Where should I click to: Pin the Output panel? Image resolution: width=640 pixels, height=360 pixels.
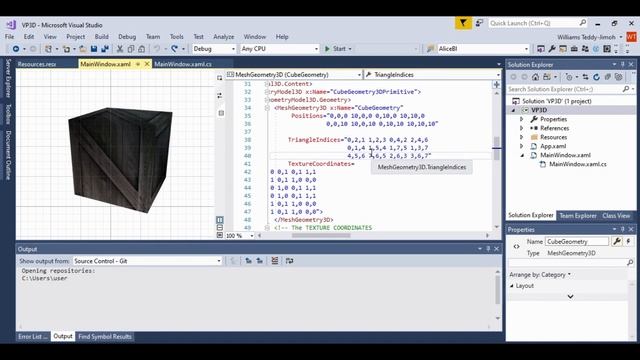[x=488, y=249]
